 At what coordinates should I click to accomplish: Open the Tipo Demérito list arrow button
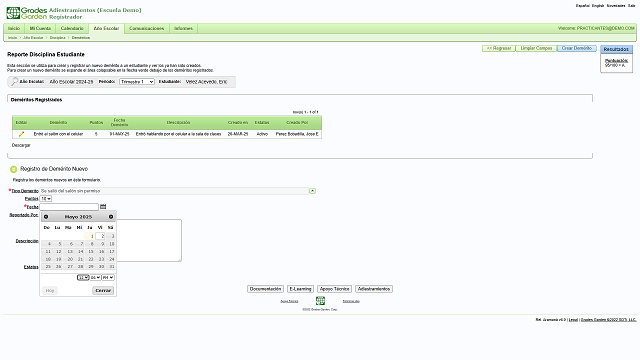[312, 191]
